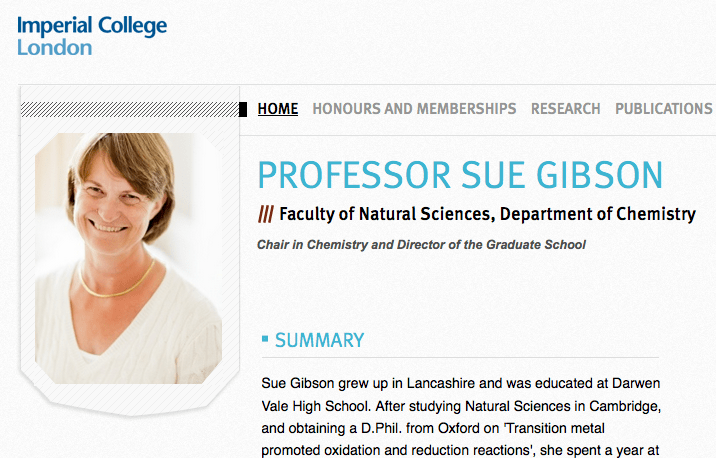Image resolution: width=716 pixels, height=458 pixels.
Task: Go to the Publications tab
Action: coord(663,109)
